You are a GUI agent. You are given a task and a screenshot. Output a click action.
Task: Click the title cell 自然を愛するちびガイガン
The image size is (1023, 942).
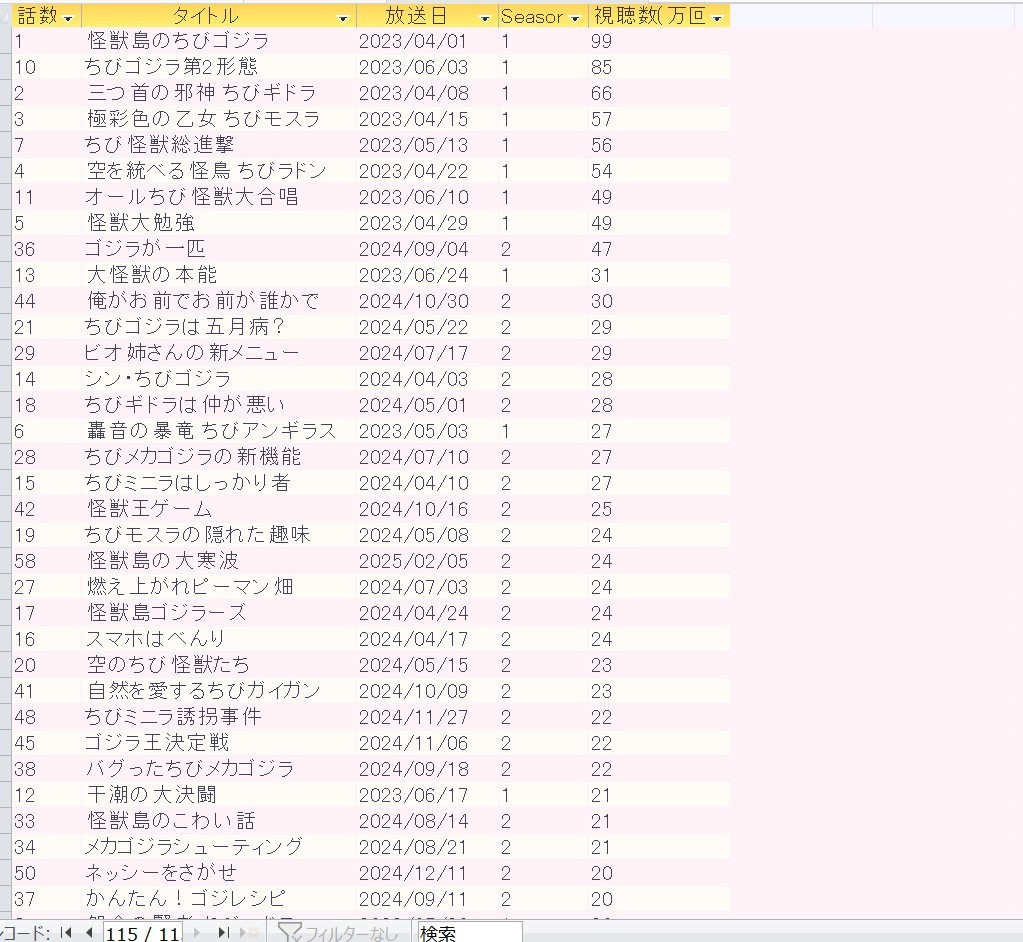[x=219, y=691]
